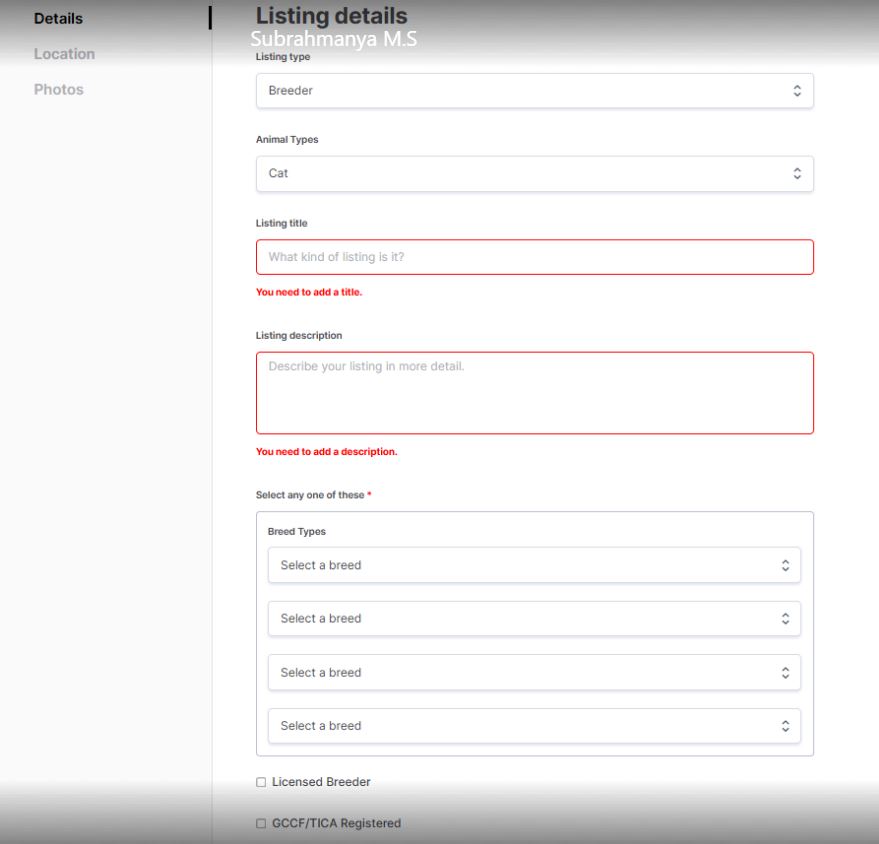This screenshot has height=844, width=879.
Task: Expand the third Select a breed dropdown
Action: tap(534, 673)
